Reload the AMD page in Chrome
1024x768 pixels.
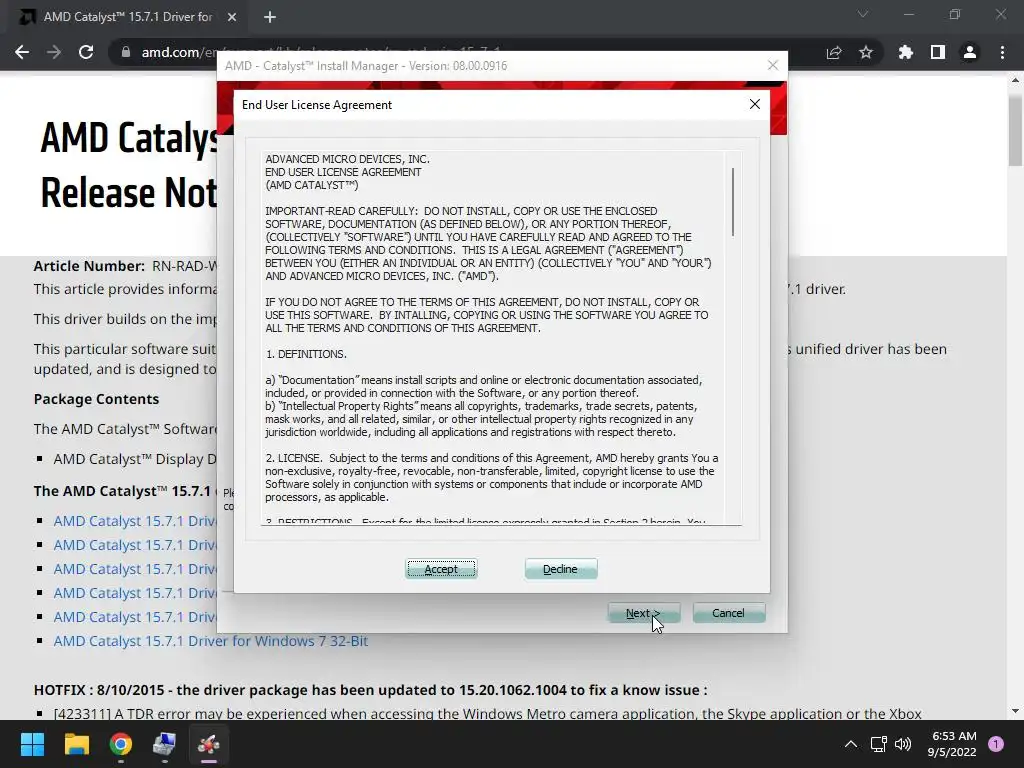click(86, 52)
